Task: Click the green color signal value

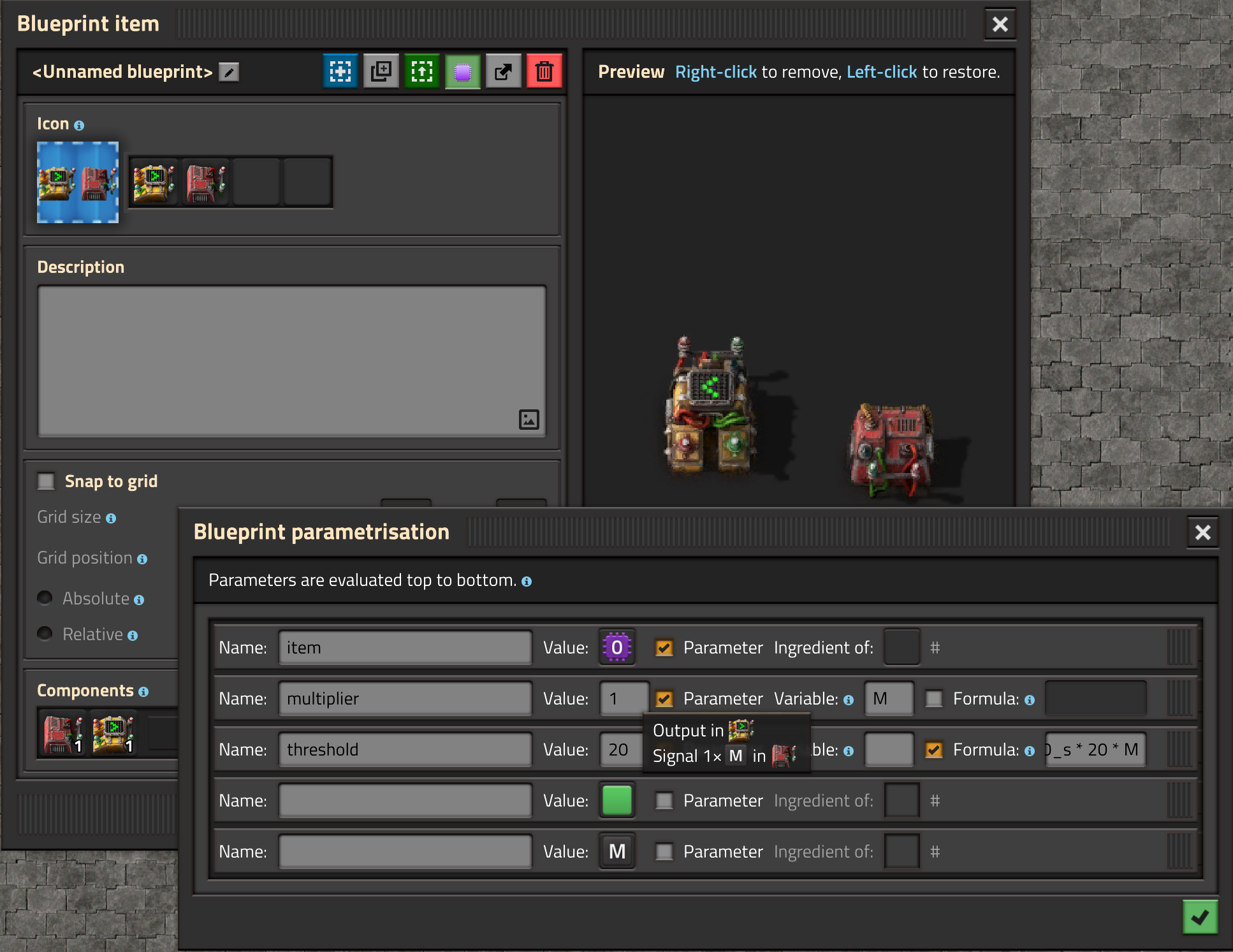Action: 616,801
